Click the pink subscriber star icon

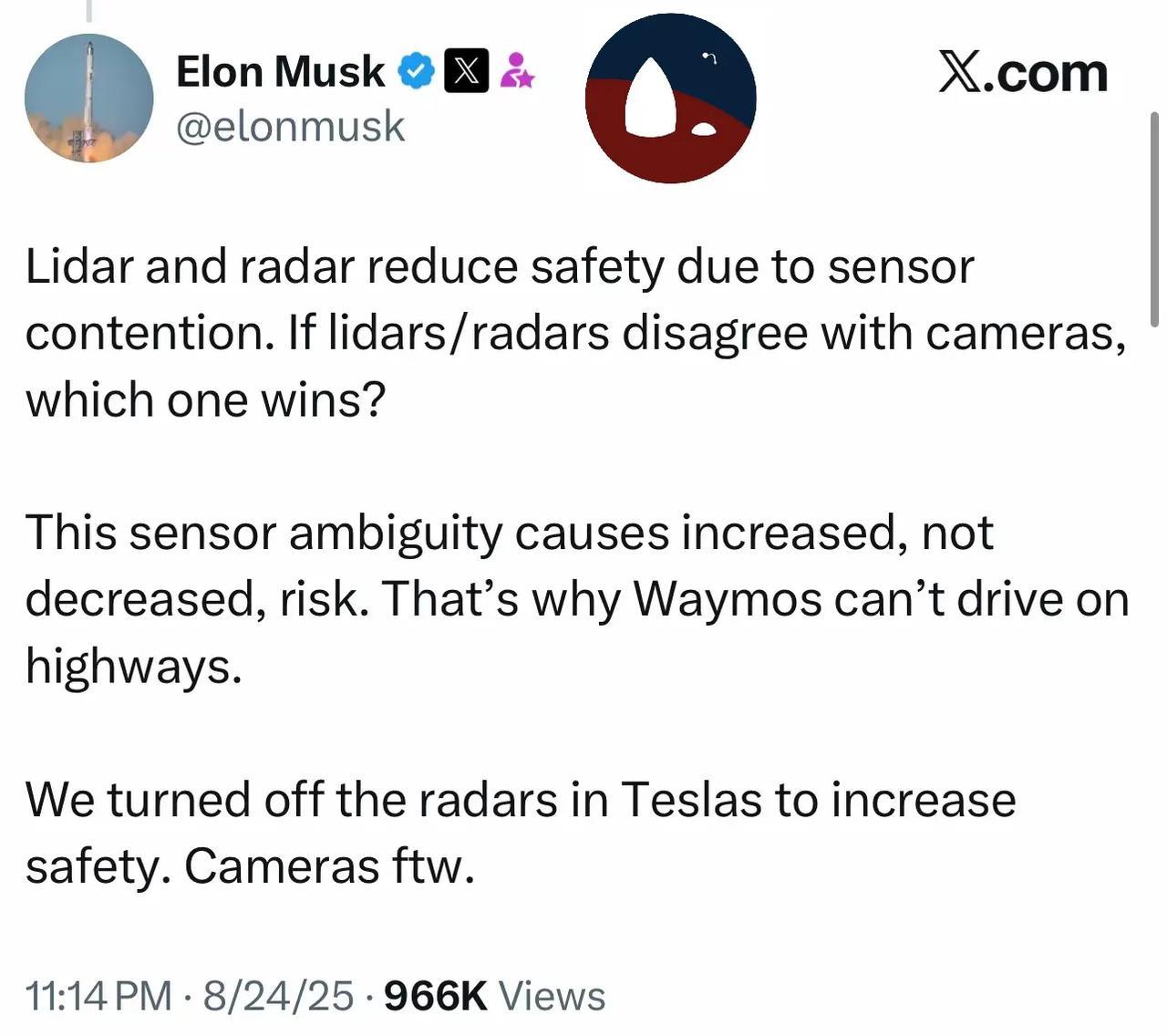517,71
